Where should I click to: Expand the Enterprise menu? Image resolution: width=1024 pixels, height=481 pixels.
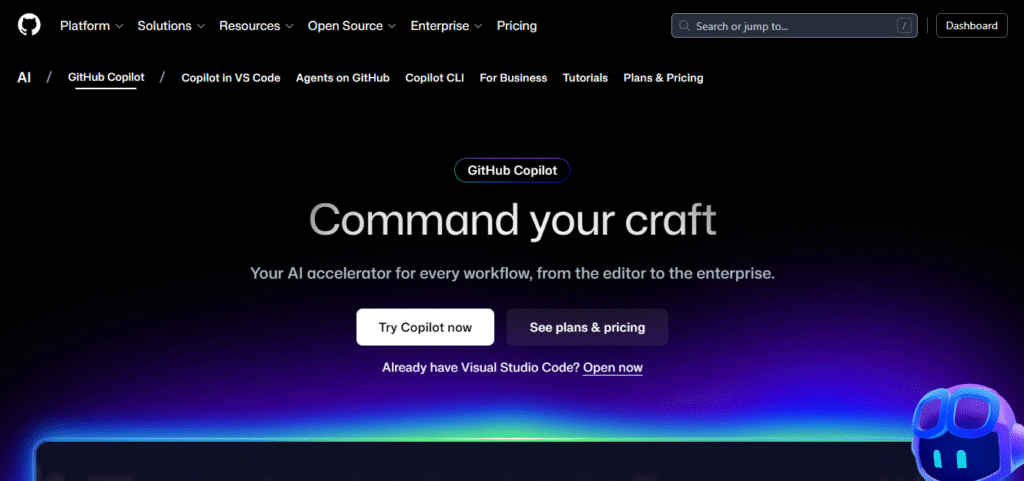click(446, 26)
